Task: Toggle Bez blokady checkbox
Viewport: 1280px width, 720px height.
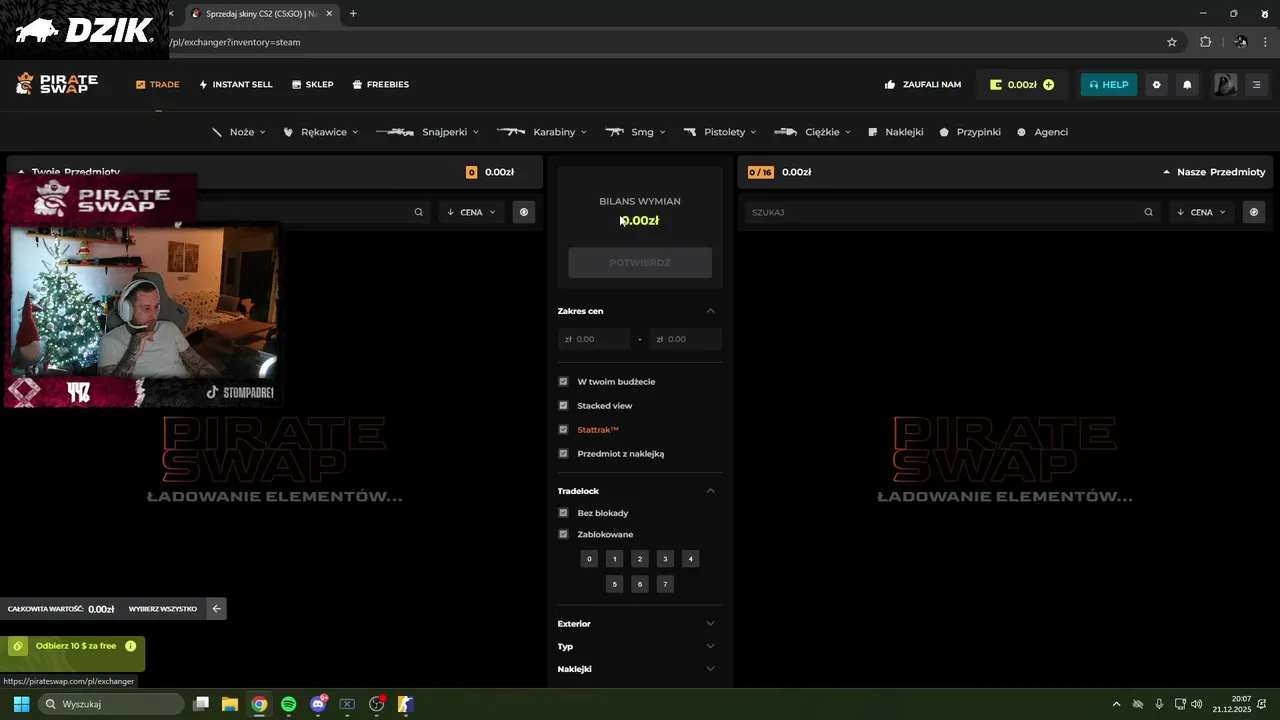Action: [563, 513]
